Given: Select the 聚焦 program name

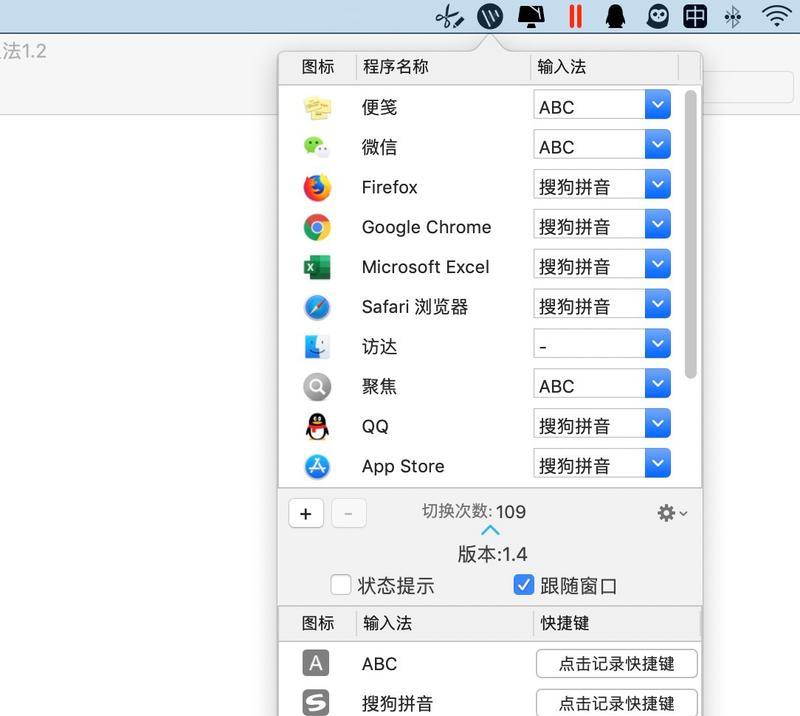Looking at the screenshot, I should (379, 386).
